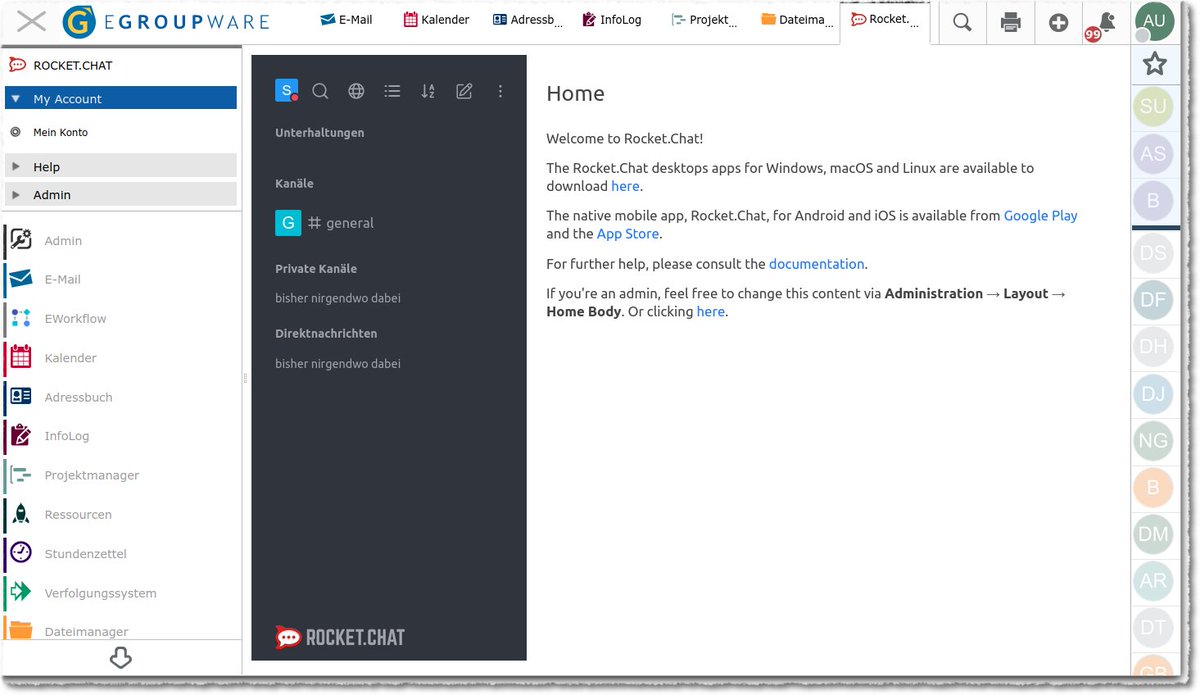Switch to the Kalender tab
Image resolution: width=1200 pixels, height=695 pixels.
click(437, 19)
